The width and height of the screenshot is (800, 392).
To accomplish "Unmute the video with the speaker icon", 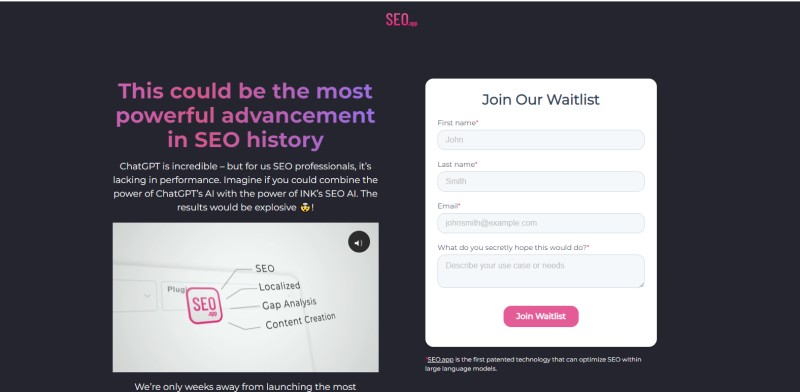I will 359,242.
